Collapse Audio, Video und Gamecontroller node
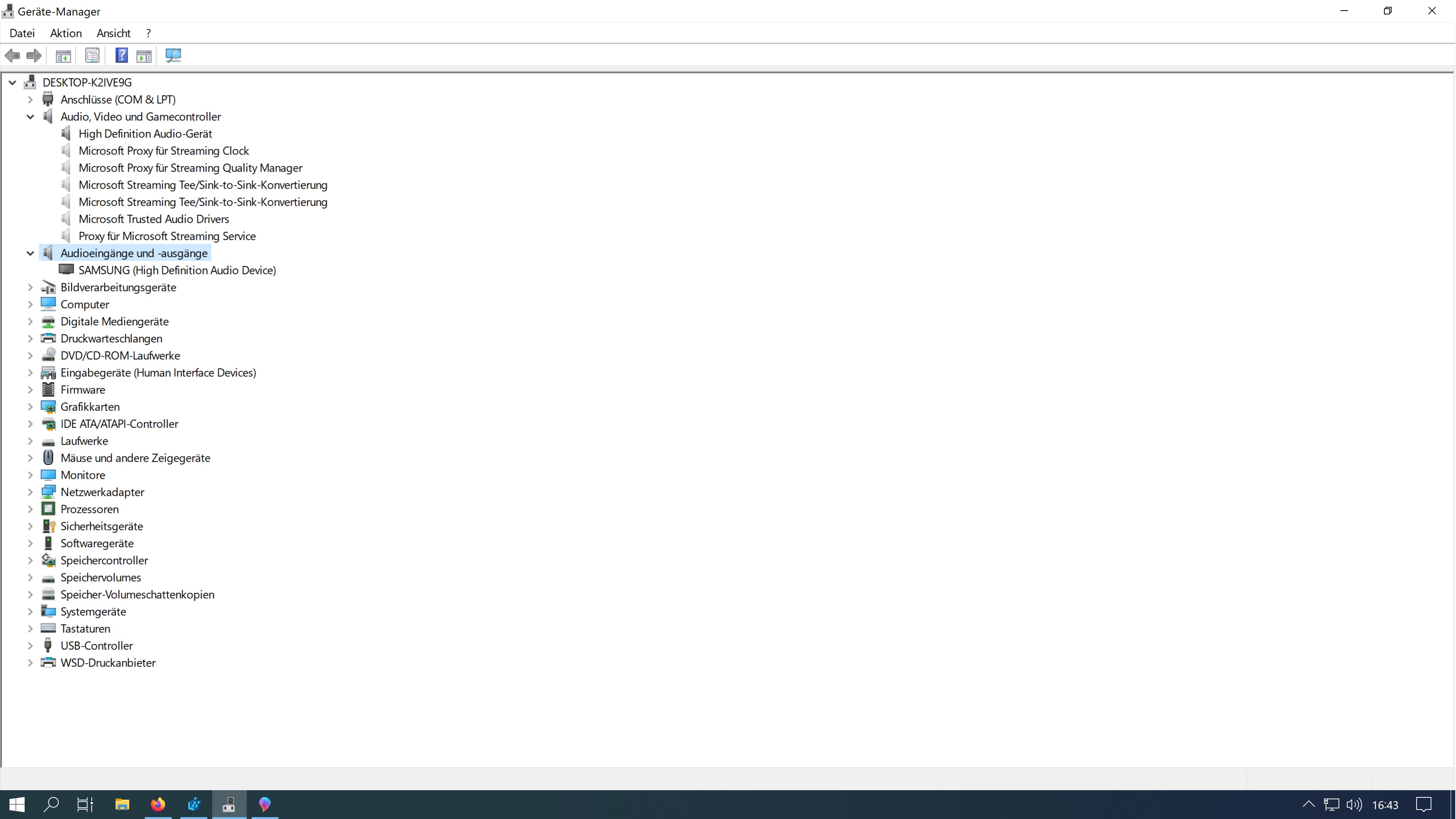Image resolution: width=1456 pixels, height=819 pixels. (30, 116)
